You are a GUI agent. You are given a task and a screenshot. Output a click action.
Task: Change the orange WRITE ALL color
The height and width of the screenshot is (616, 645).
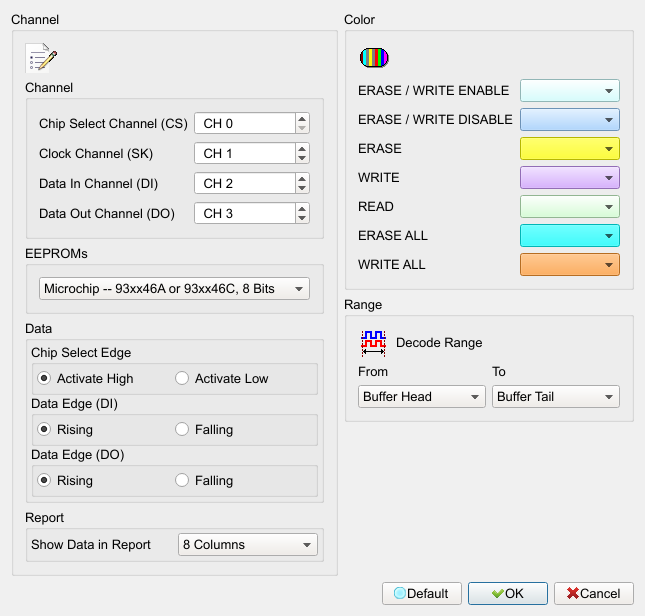point(570,265)
